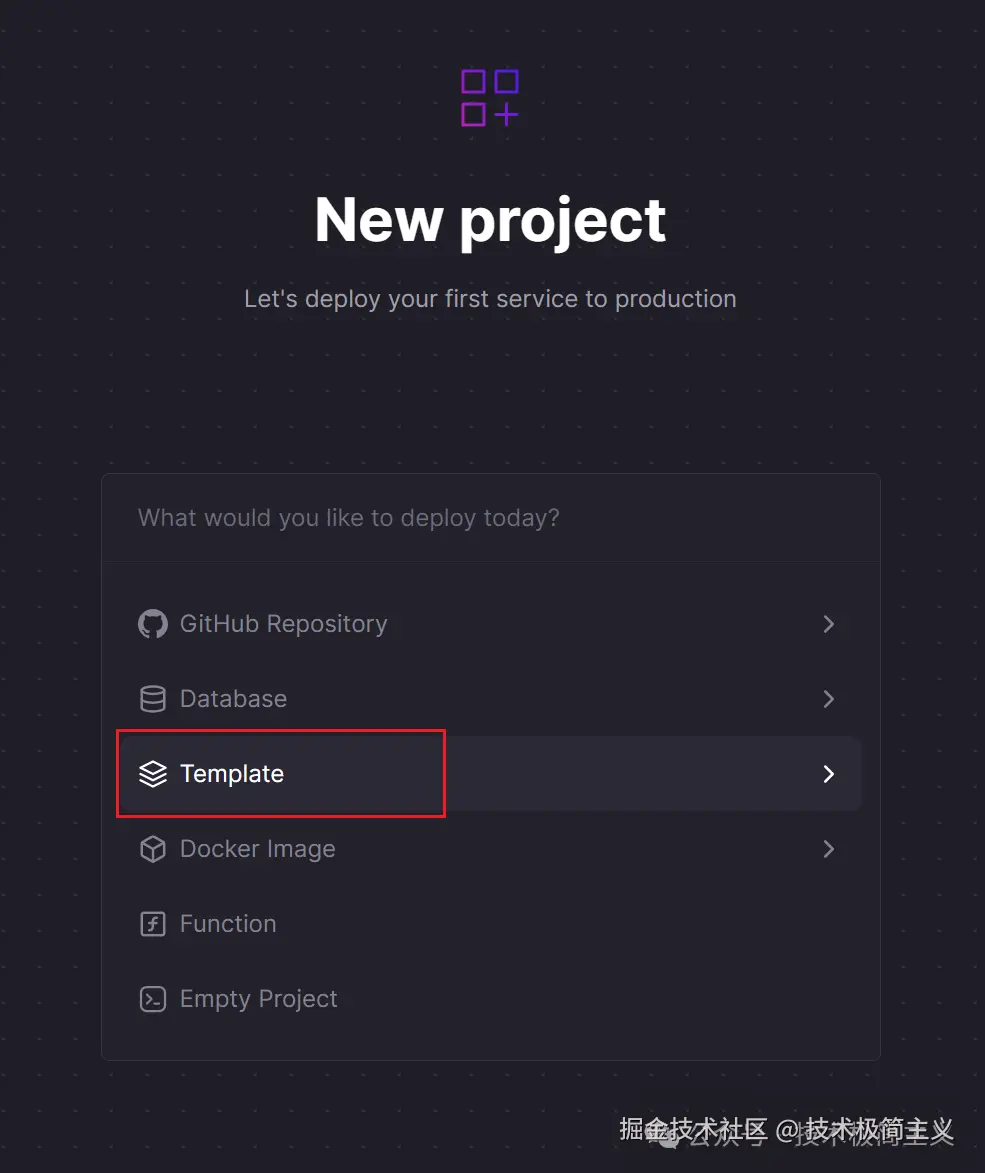Click the Template stacked layers icon
The height and width of the screenshot is (1173, 985).
coord(152,774)
